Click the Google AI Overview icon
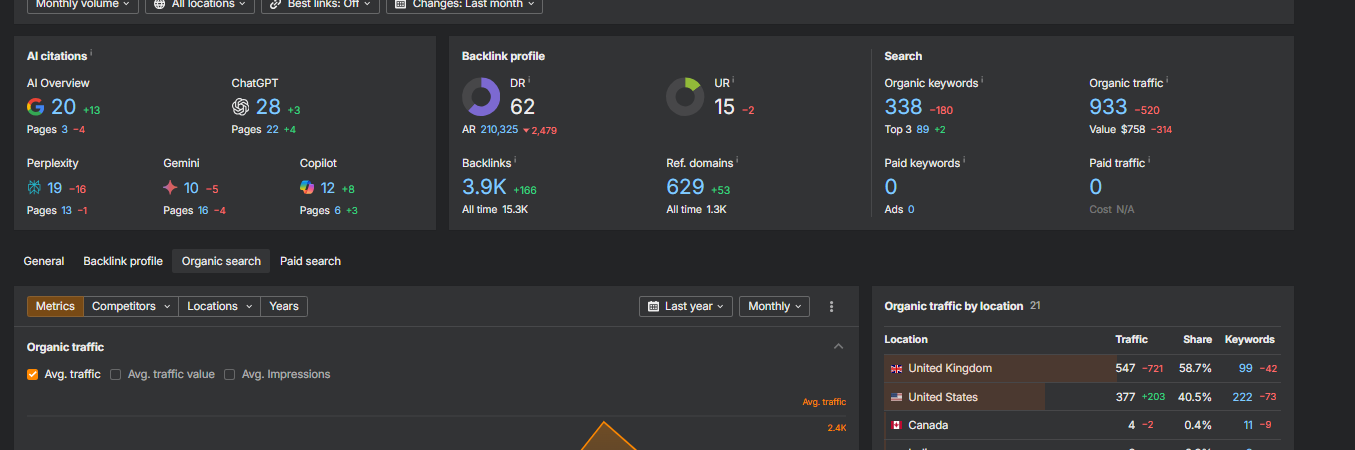 36,107
